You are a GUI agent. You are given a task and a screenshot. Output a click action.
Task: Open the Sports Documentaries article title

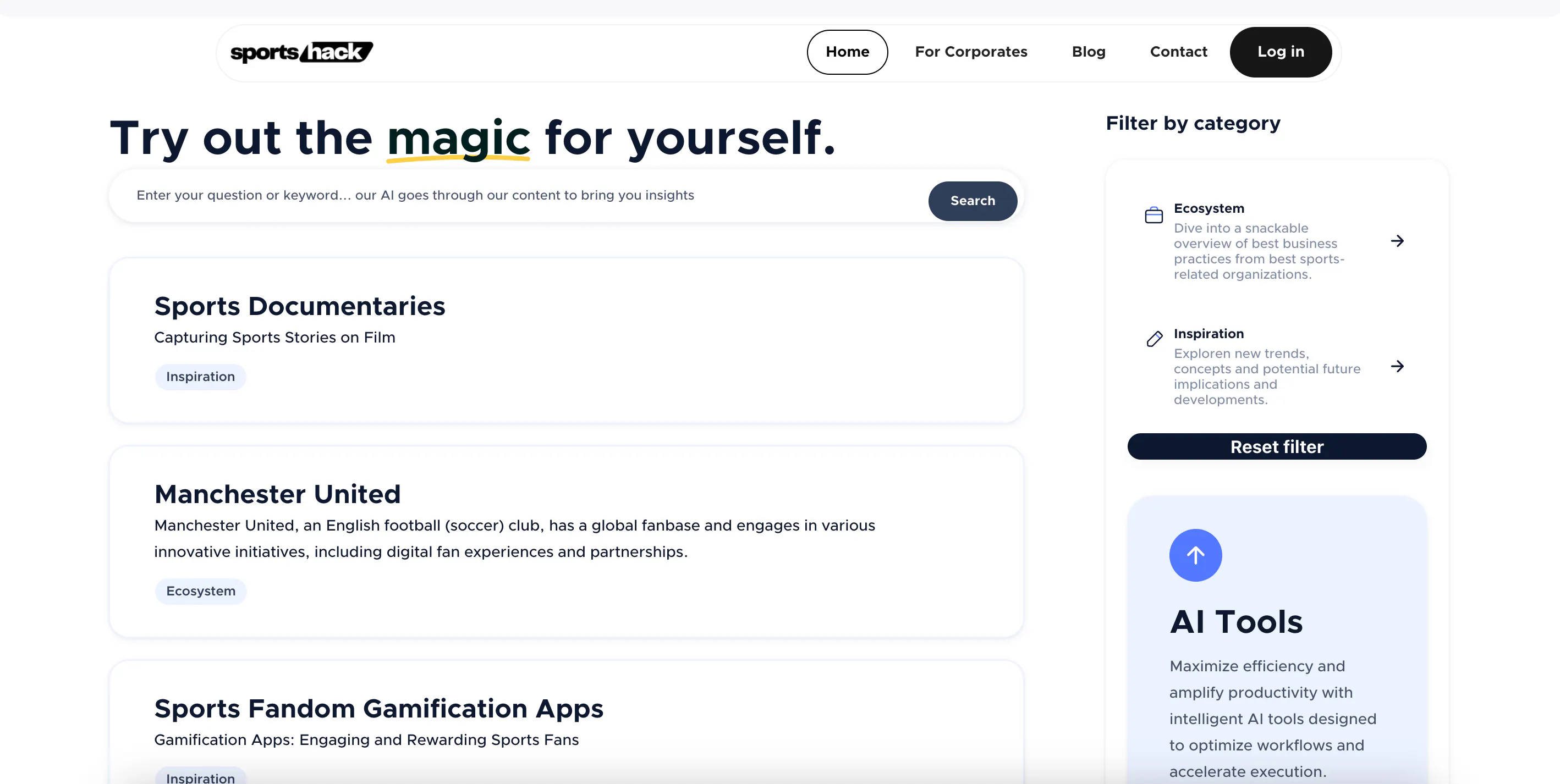(300, 306)
